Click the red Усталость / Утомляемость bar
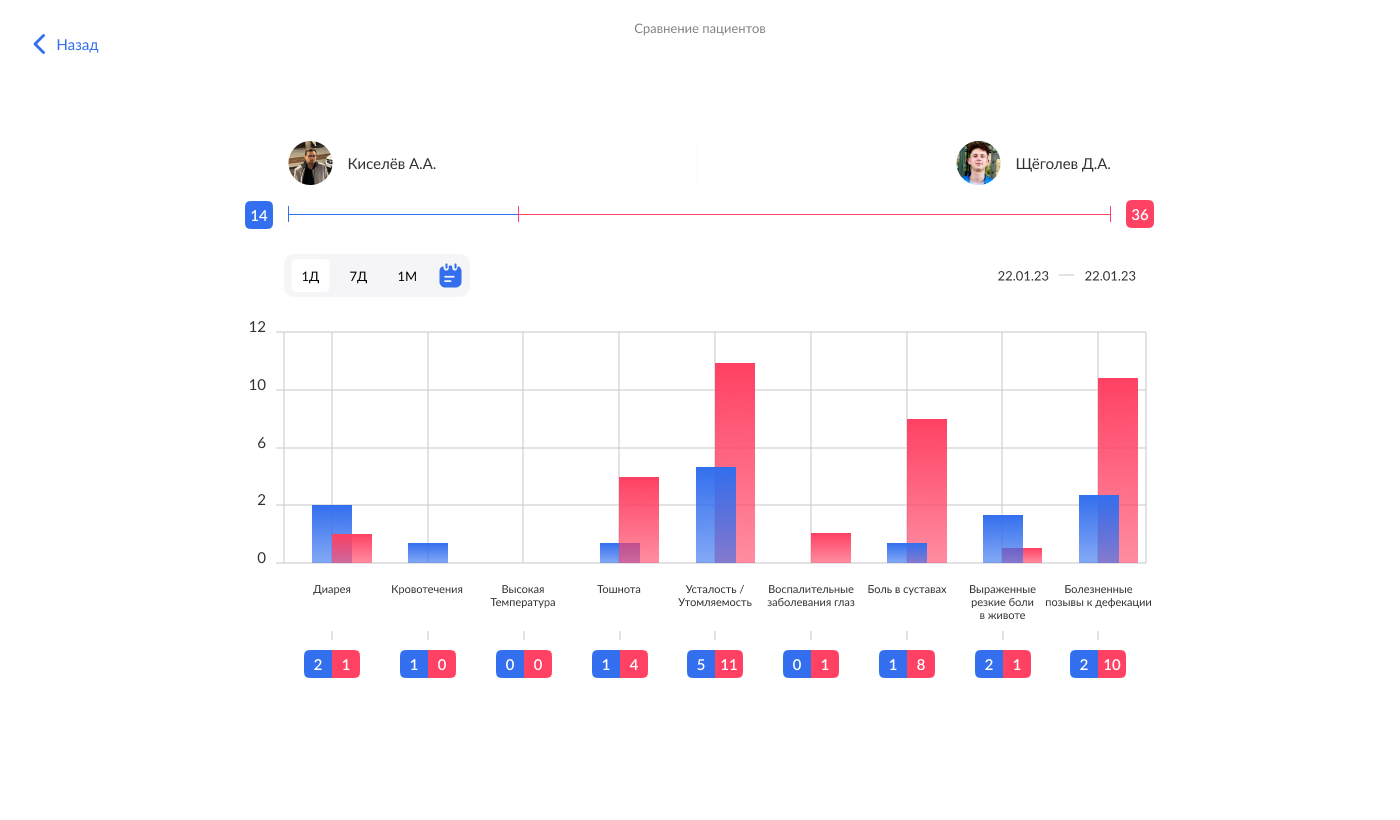 [x=735, y=463]
